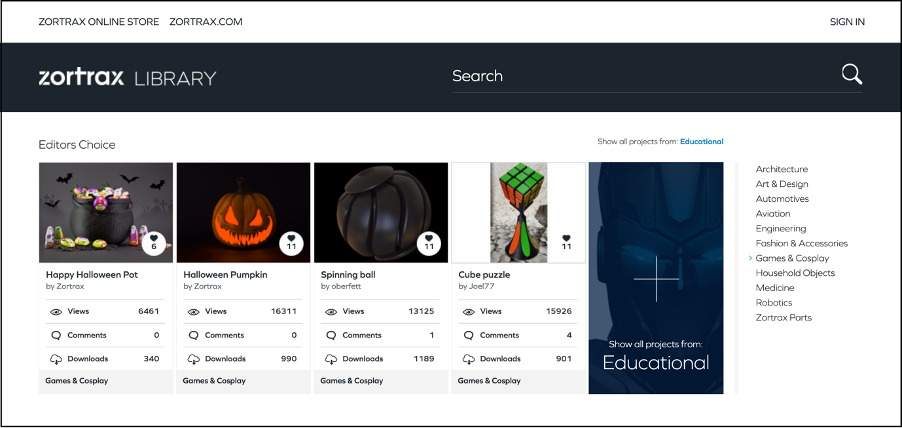Select Art & Design category
This screenshot has width=902, height=428.
tap(782, 184)
